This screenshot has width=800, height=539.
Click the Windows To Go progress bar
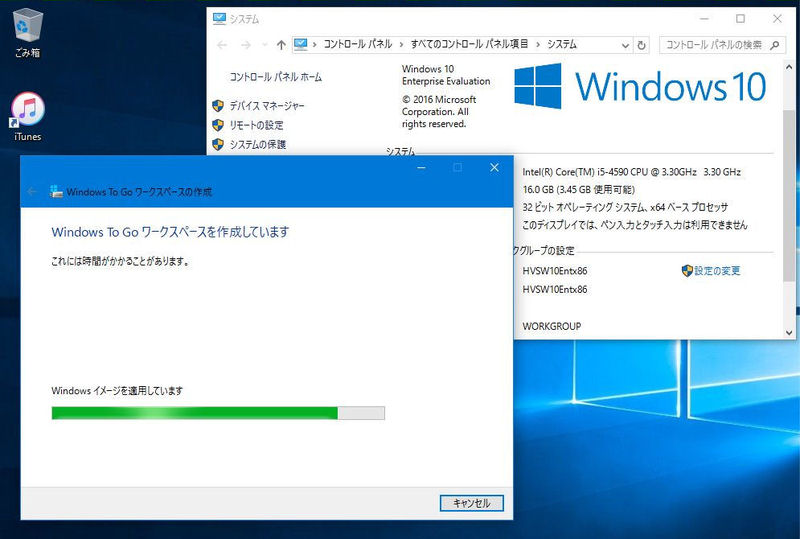pyautogui.click(x=218, y=413)
